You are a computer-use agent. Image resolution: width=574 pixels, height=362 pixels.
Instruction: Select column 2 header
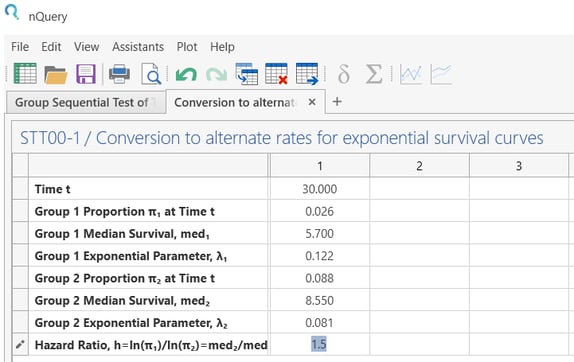coord(419,166)
